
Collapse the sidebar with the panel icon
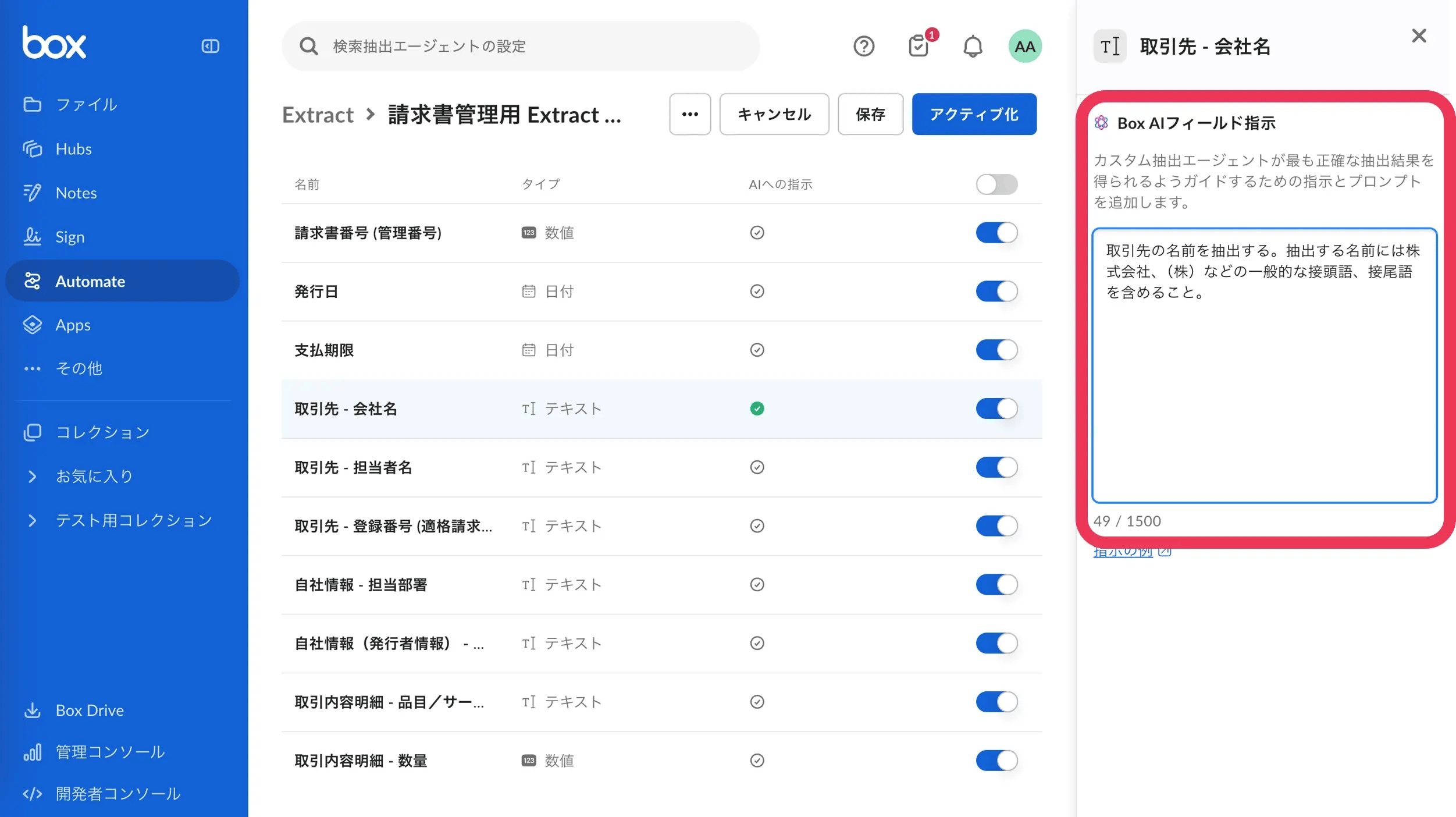[x=211, y=46]
